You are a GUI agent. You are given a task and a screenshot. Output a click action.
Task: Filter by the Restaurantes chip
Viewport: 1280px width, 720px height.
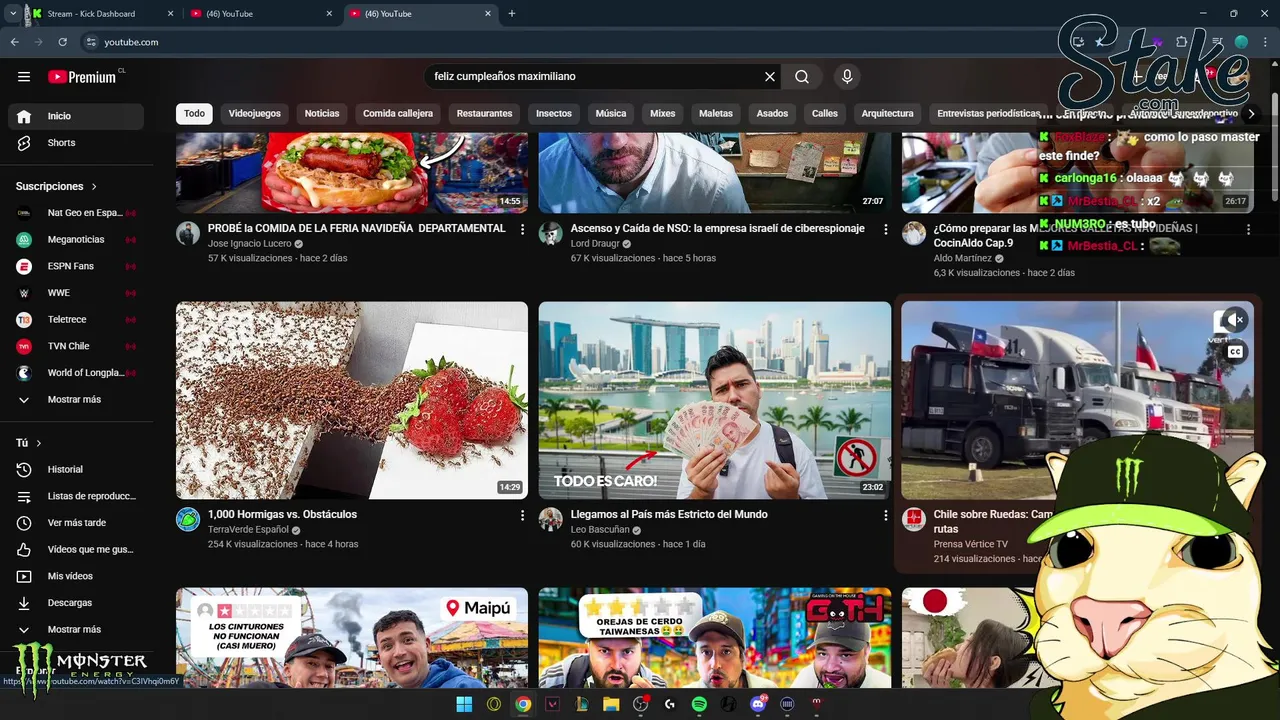pos(484,114)
